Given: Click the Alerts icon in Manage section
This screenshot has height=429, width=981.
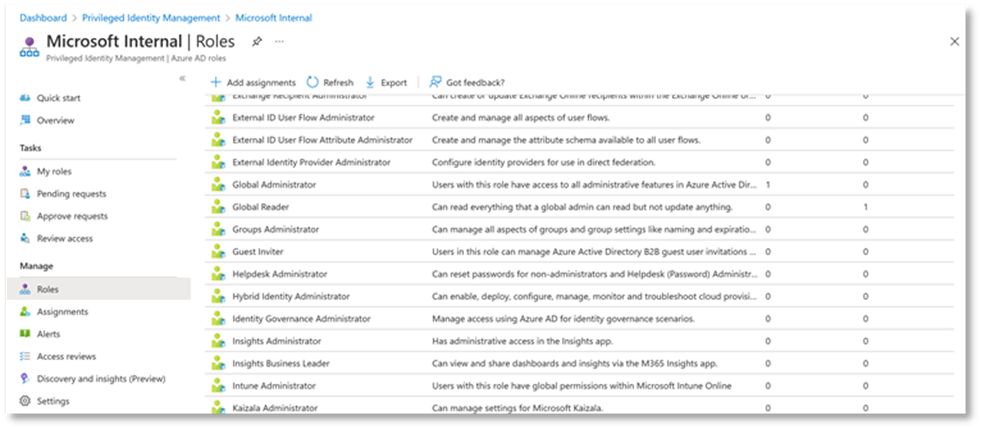Looking at the screenshot, I should [26, 334].
